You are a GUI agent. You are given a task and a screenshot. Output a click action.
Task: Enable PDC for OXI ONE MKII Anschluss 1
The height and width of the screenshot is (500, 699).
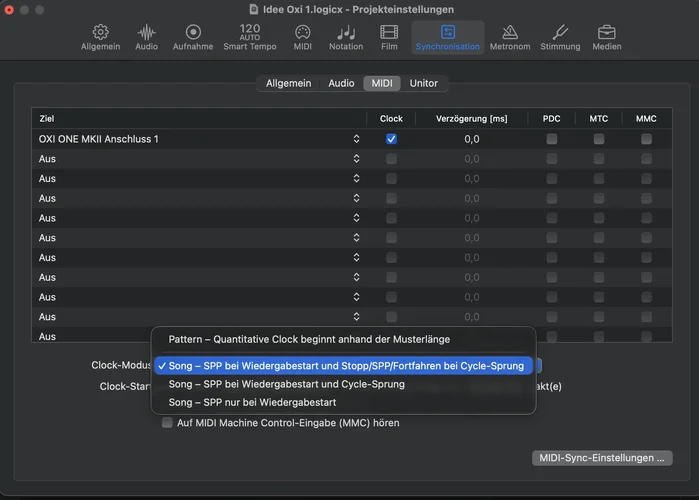pyautogui.click(x=551, y=139)
